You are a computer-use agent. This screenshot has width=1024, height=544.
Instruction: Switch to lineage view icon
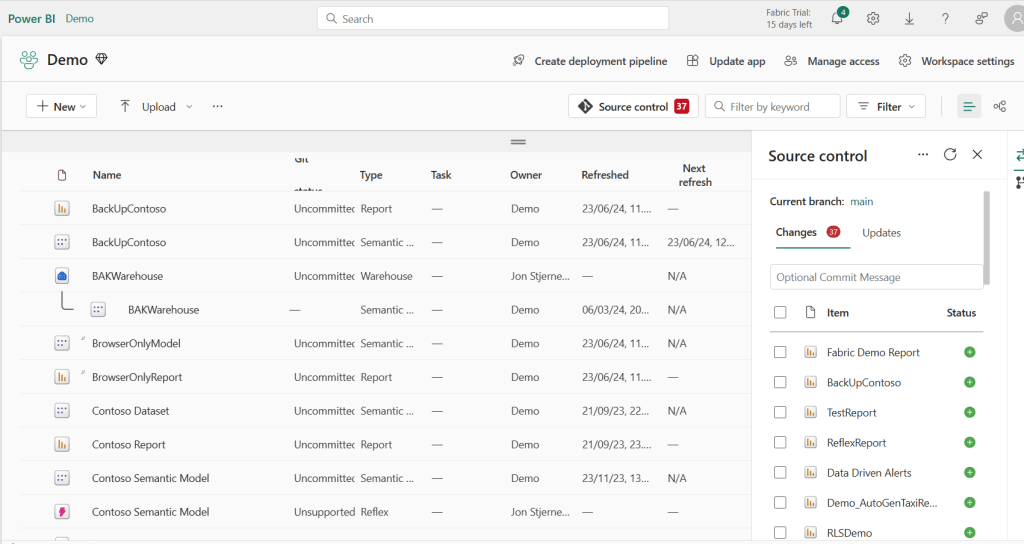(x=999, y=107)
